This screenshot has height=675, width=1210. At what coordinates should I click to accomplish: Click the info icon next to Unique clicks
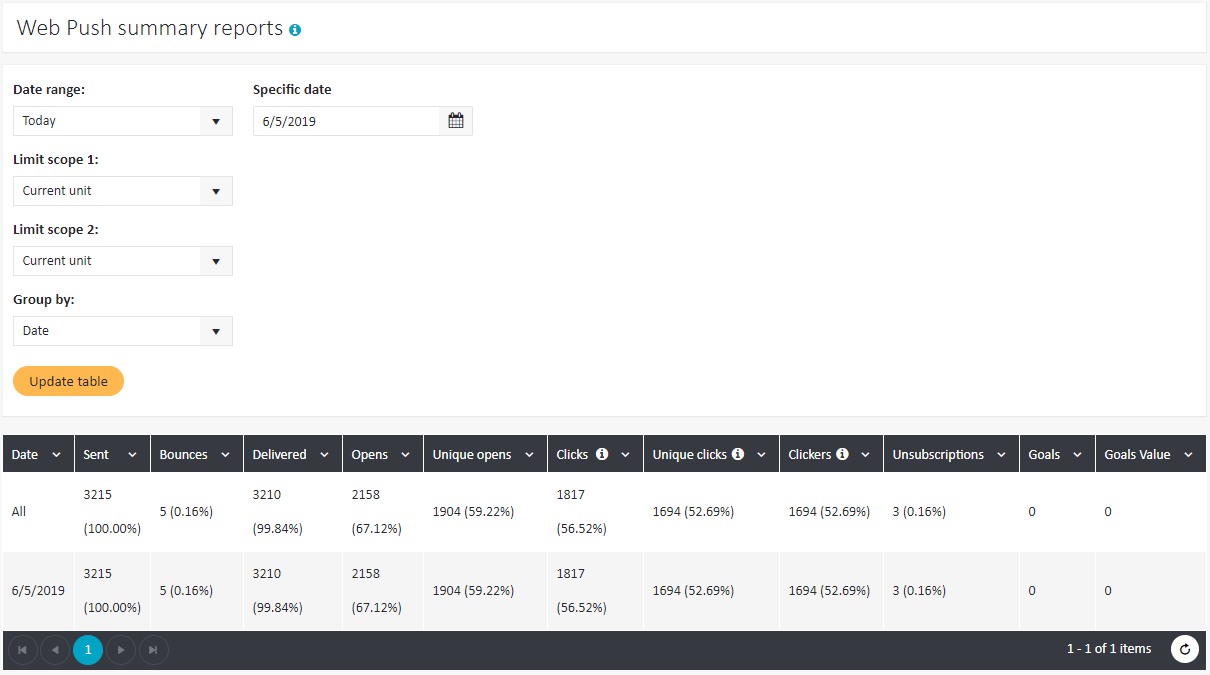click(x=738, y=454)
